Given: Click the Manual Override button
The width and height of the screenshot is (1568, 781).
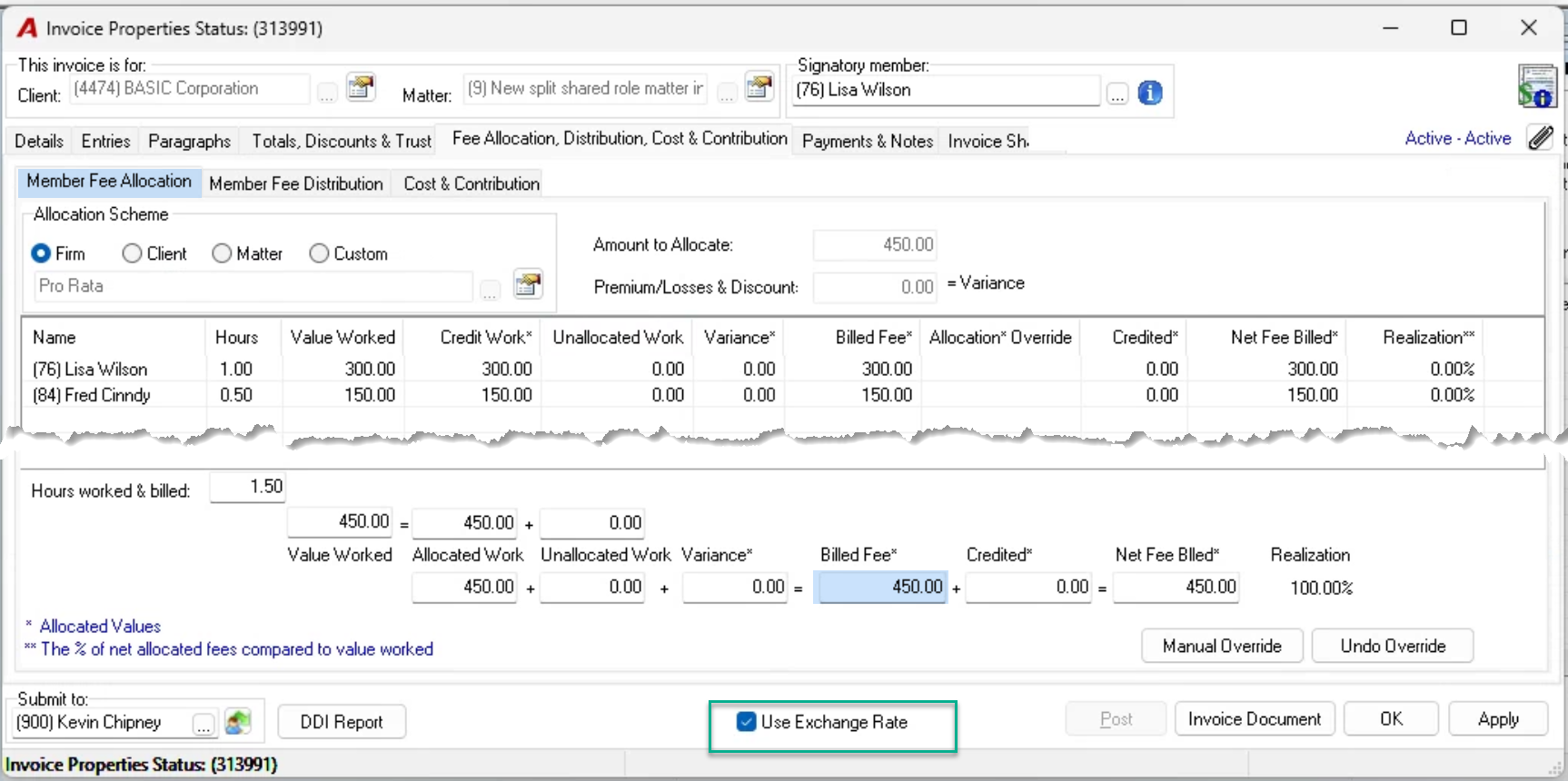Looking at the screenshot, I should click(x=1222, y=646).
